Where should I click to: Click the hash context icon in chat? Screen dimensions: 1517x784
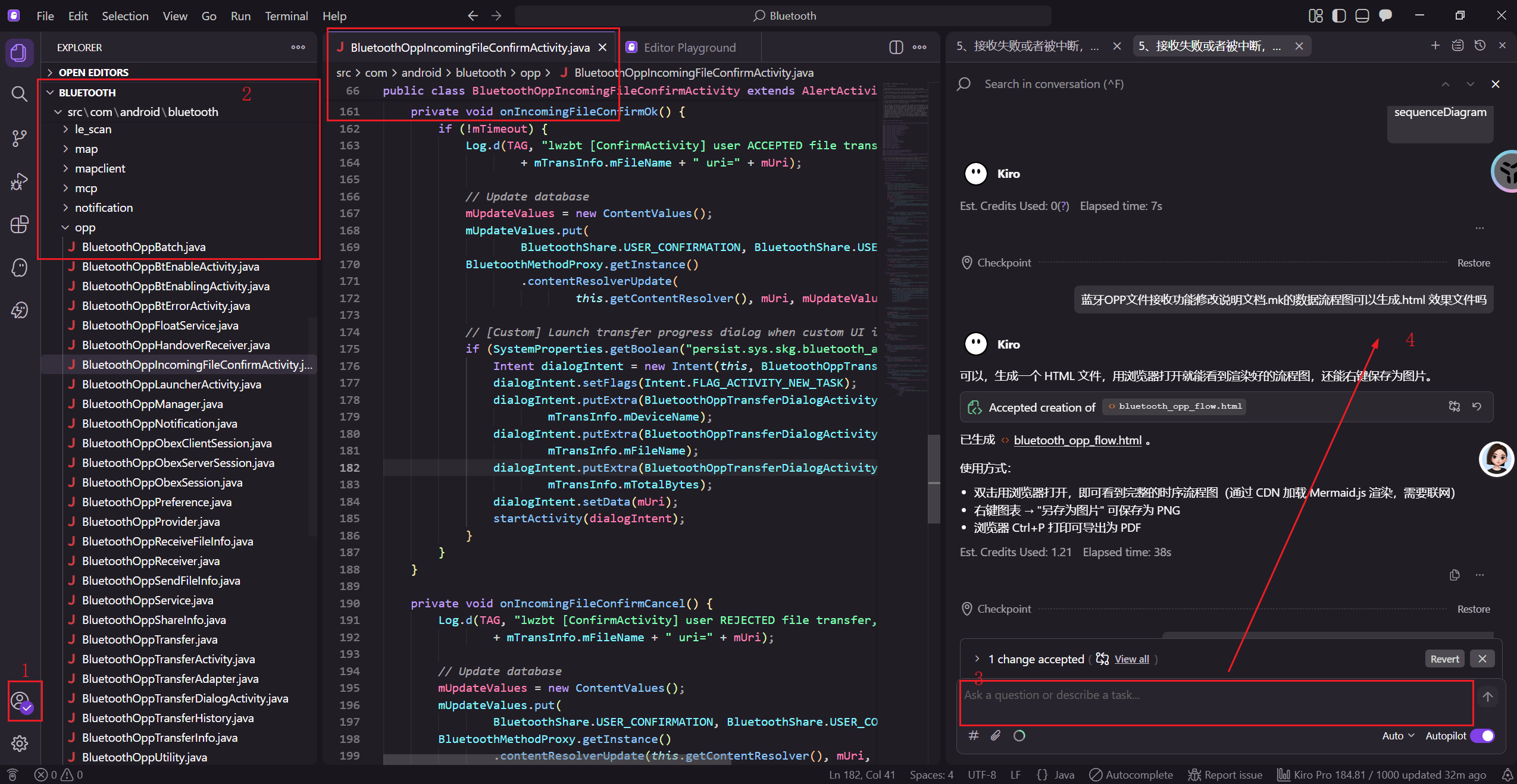[974, 736]
